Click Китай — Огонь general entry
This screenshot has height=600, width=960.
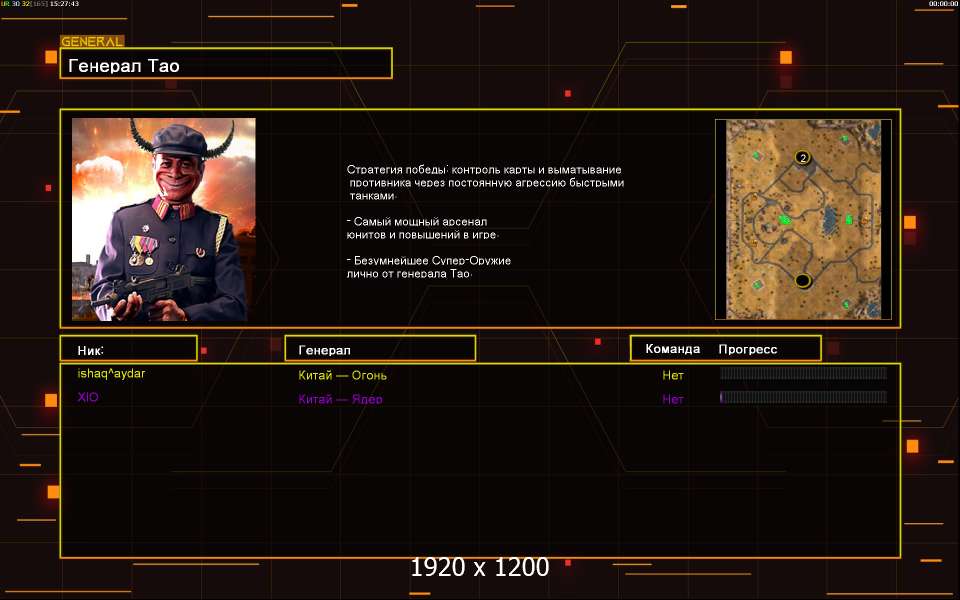point(342,376)
